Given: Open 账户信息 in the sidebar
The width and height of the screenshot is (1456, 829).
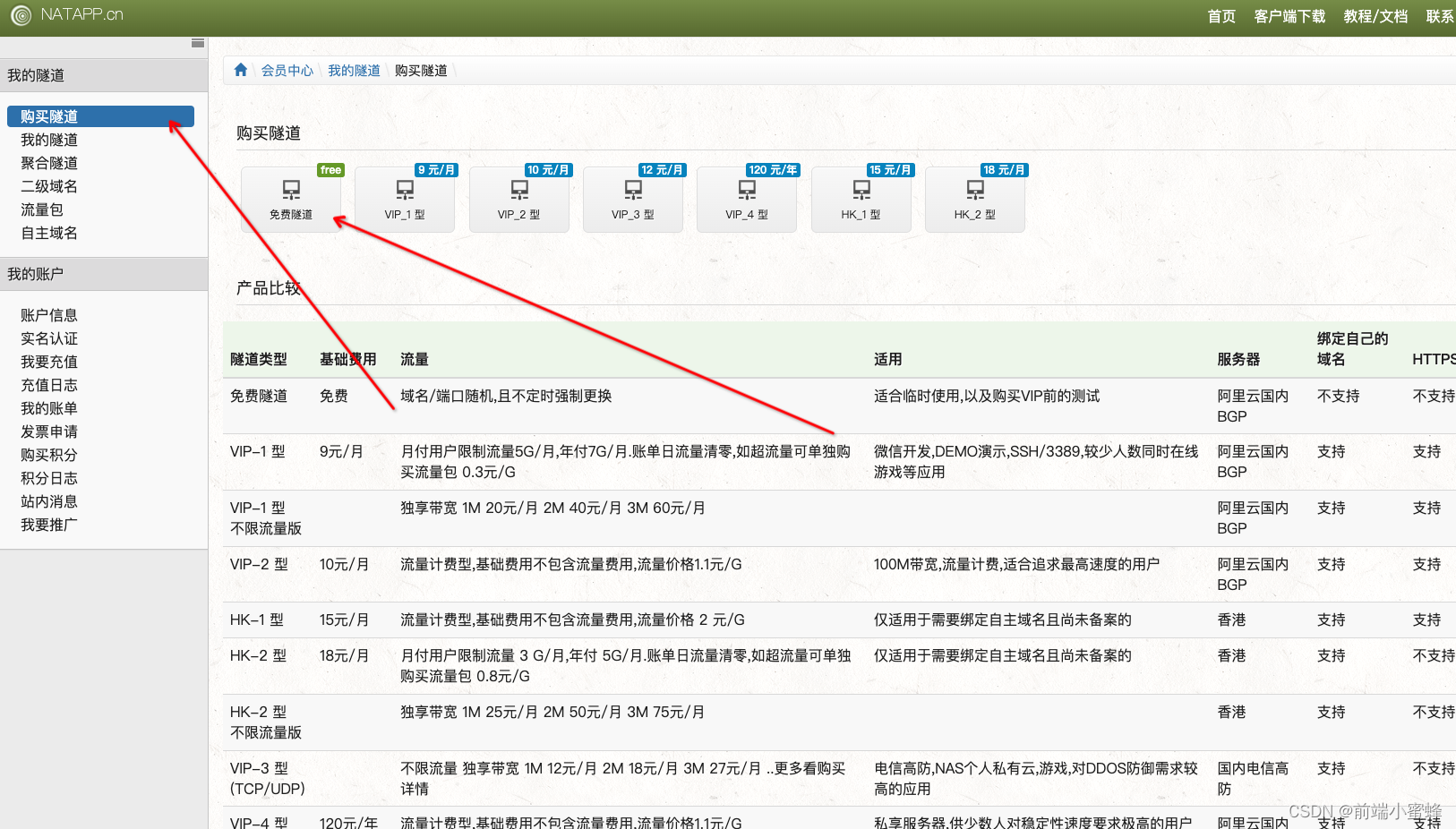Looking at the screenshot, I should pos(49,315).
